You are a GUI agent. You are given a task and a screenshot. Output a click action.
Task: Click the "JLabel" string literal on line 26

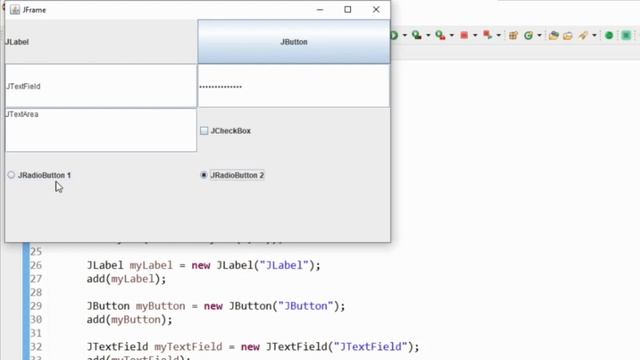tap(284, 265)
